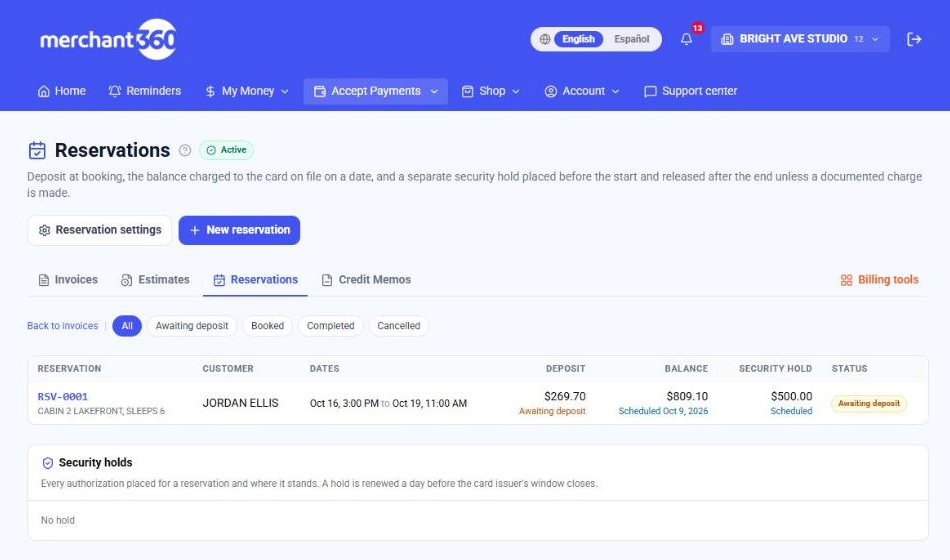The width and height of the screenshot is (950, 560).
Task: Open Reminders in navigation
Action: (x=145, y=92)
